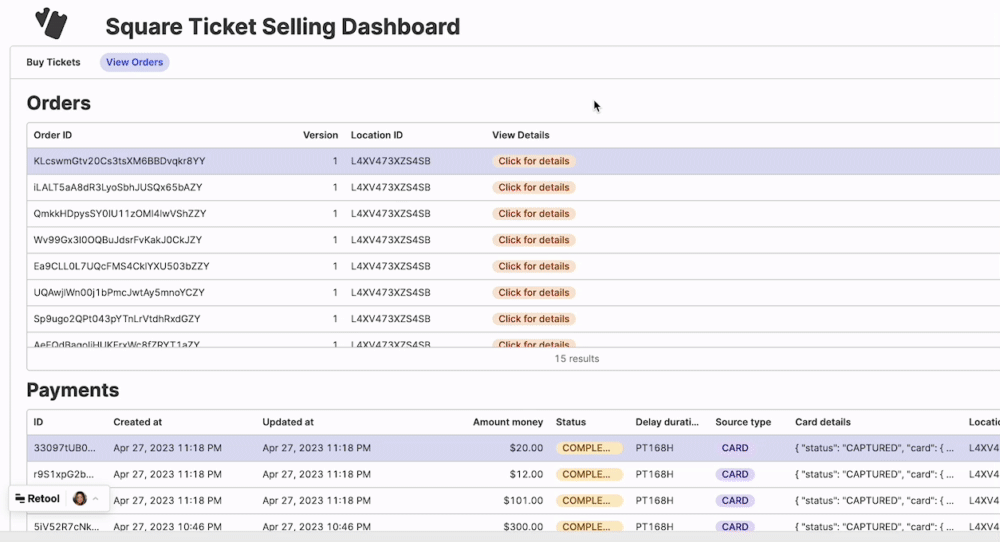View details of order Ea9CLL0L7UQcFMS4CklYXU503bZZY
The height and width of the screenshot is (542, 1000).
click(x=533, y=266)
